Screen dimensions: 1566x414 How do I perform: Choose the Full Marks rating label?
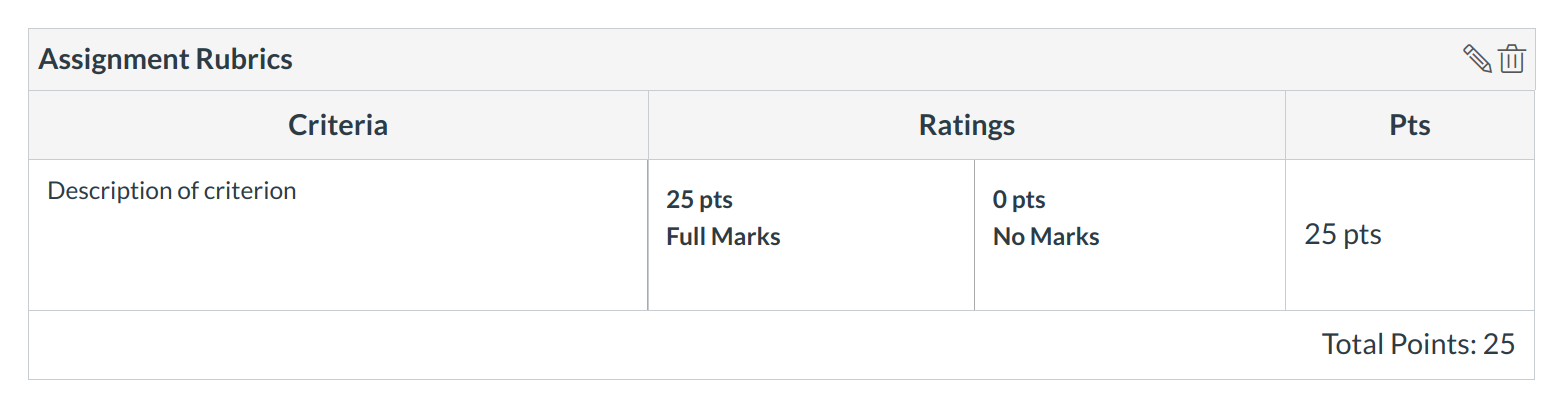(723, 237)
